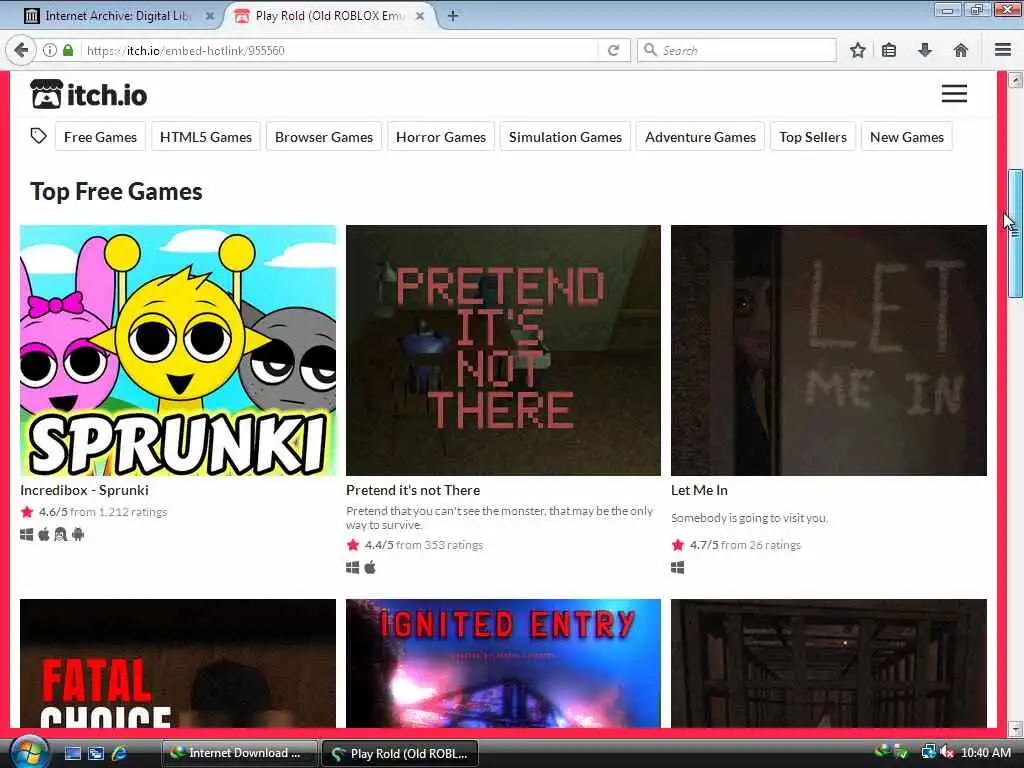This screenshot has width=1024, height=768.
Task: Click the scrollbar down arrow
Action: tap(1015, 728)
